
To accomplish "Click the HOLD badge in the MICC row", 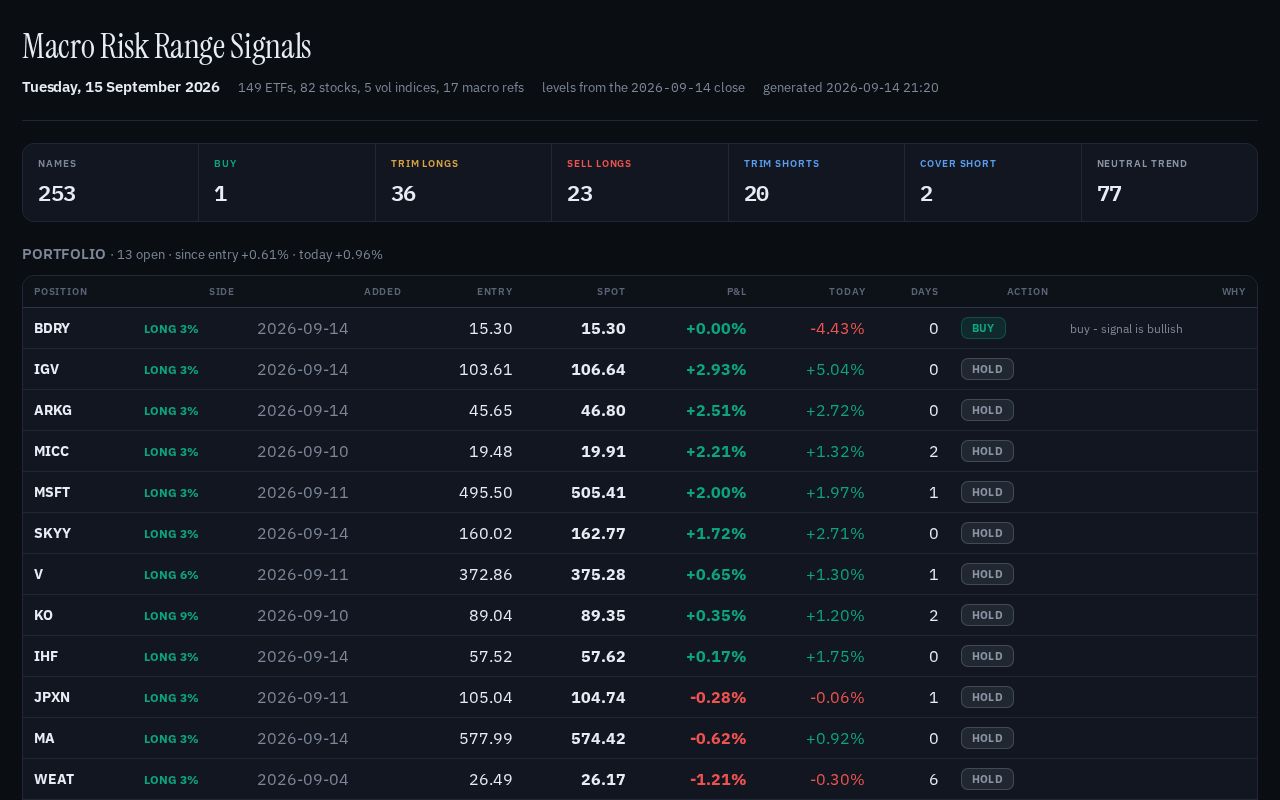I will tap(987, 451).
